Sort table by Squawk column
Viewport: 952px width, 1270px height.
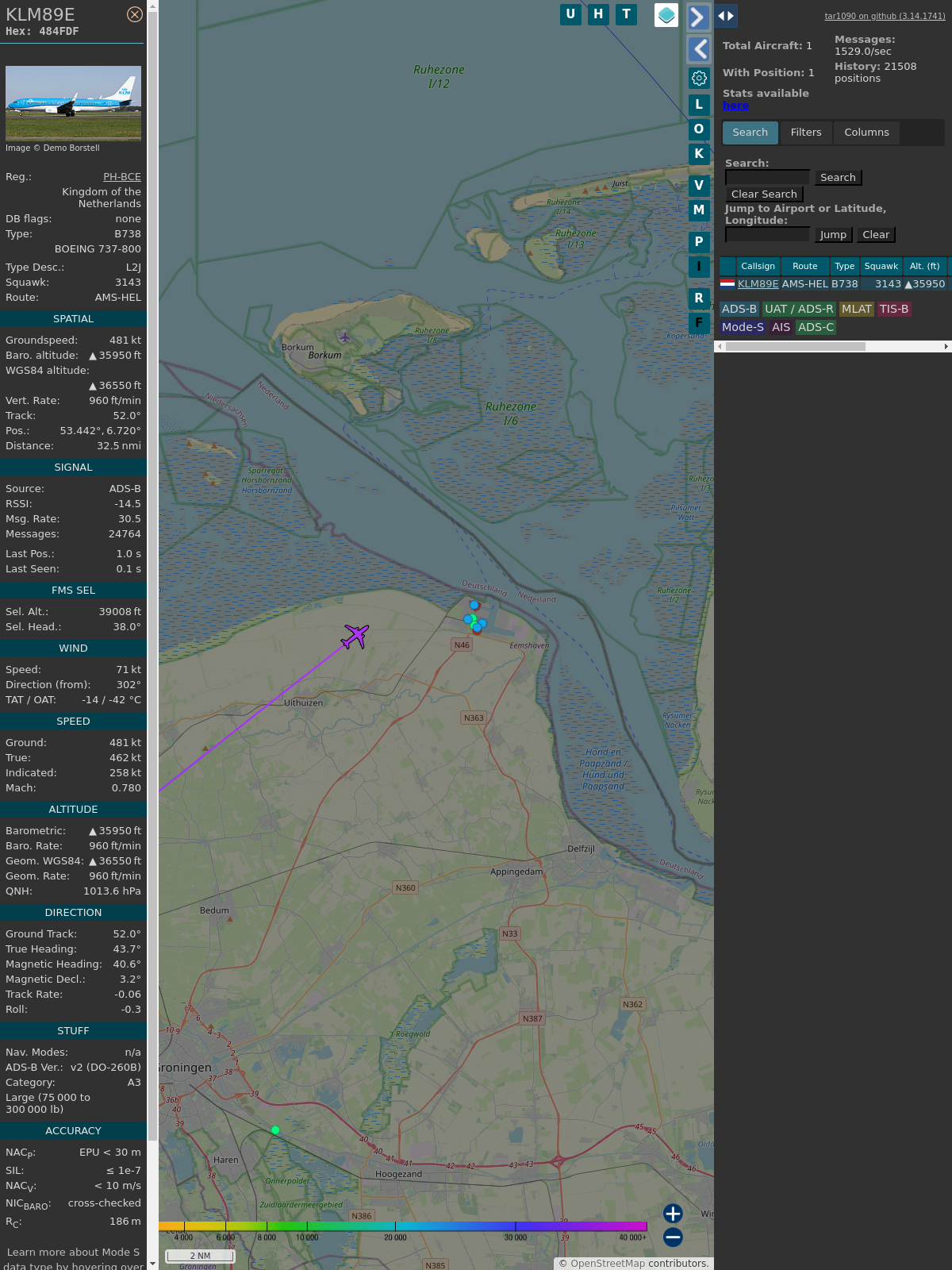click(881, 266)
